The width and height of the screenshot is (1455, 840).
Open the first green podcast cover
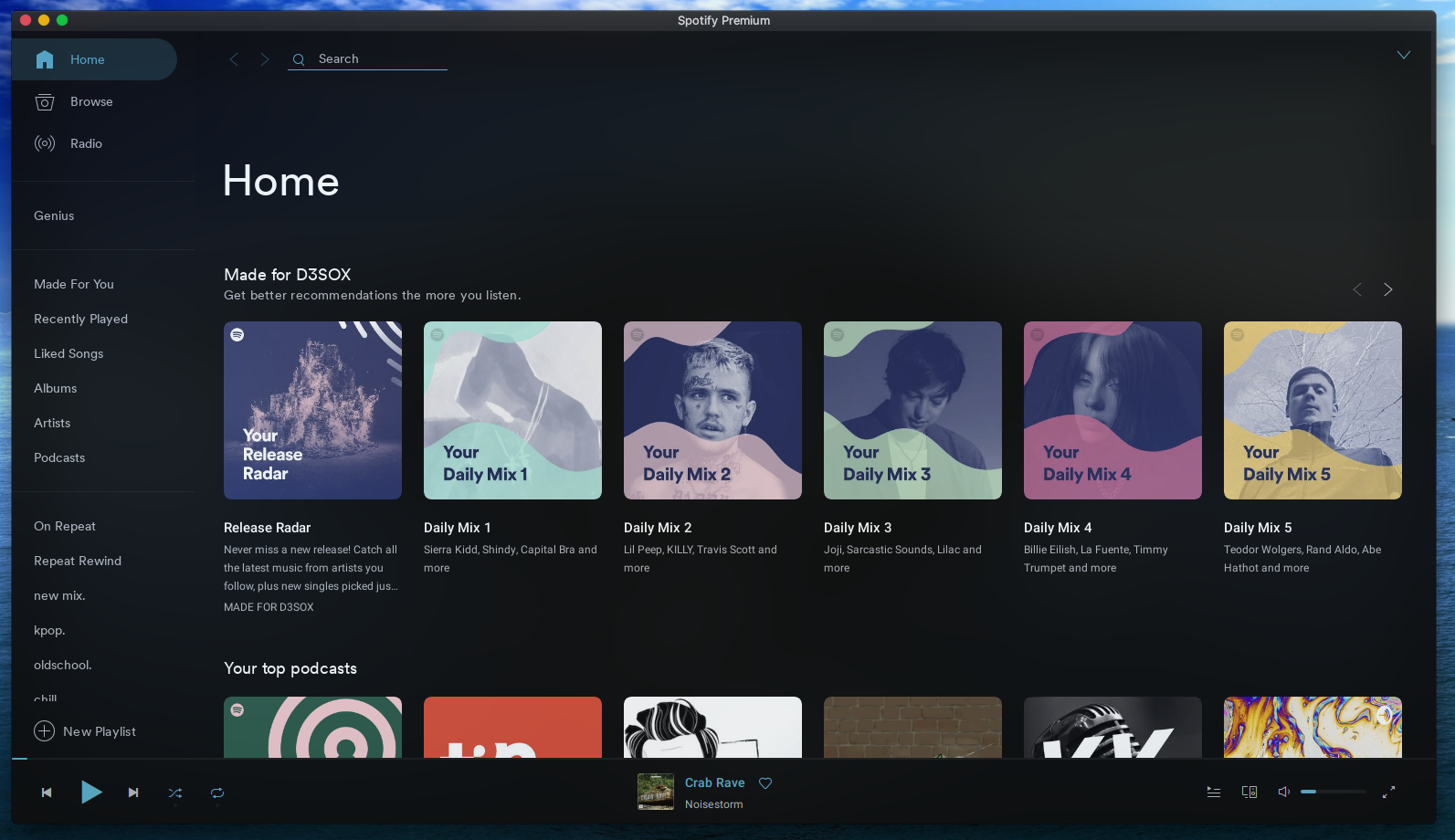click(312, 727)
